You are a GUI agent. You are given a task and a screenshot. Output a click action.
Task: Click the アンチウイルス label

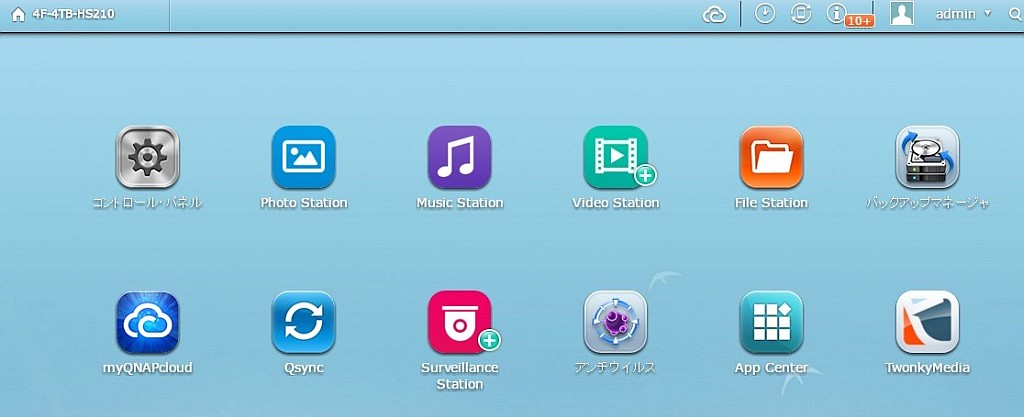coord(615,368)
